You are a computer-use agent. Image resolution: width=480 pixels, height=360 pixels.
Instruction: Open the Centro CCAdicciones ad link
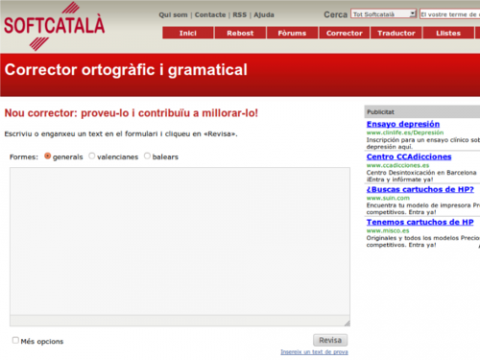point(409,157)
